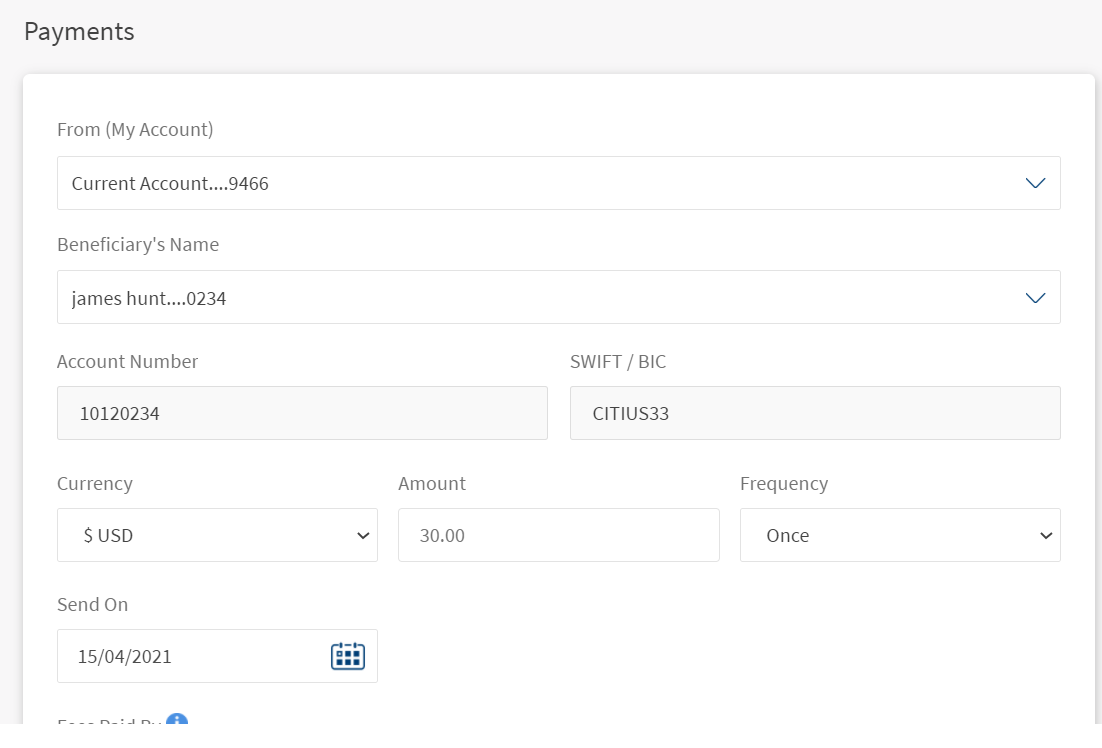The width and height of the screenshot is (1102, 748).
Task: Click the Send On field label
Action: click(x=93, y=604)
